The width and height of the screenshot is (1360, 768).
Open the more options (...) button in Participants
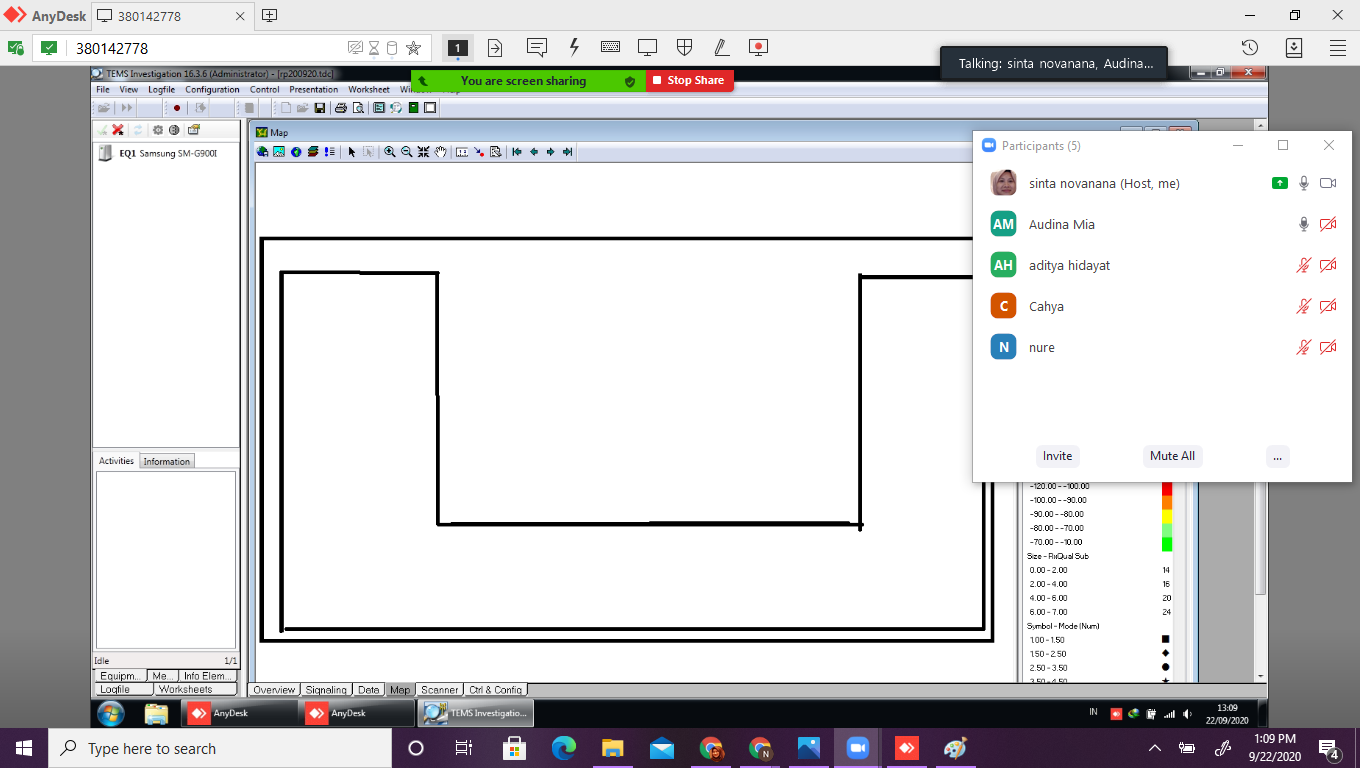click(1276, 456)
